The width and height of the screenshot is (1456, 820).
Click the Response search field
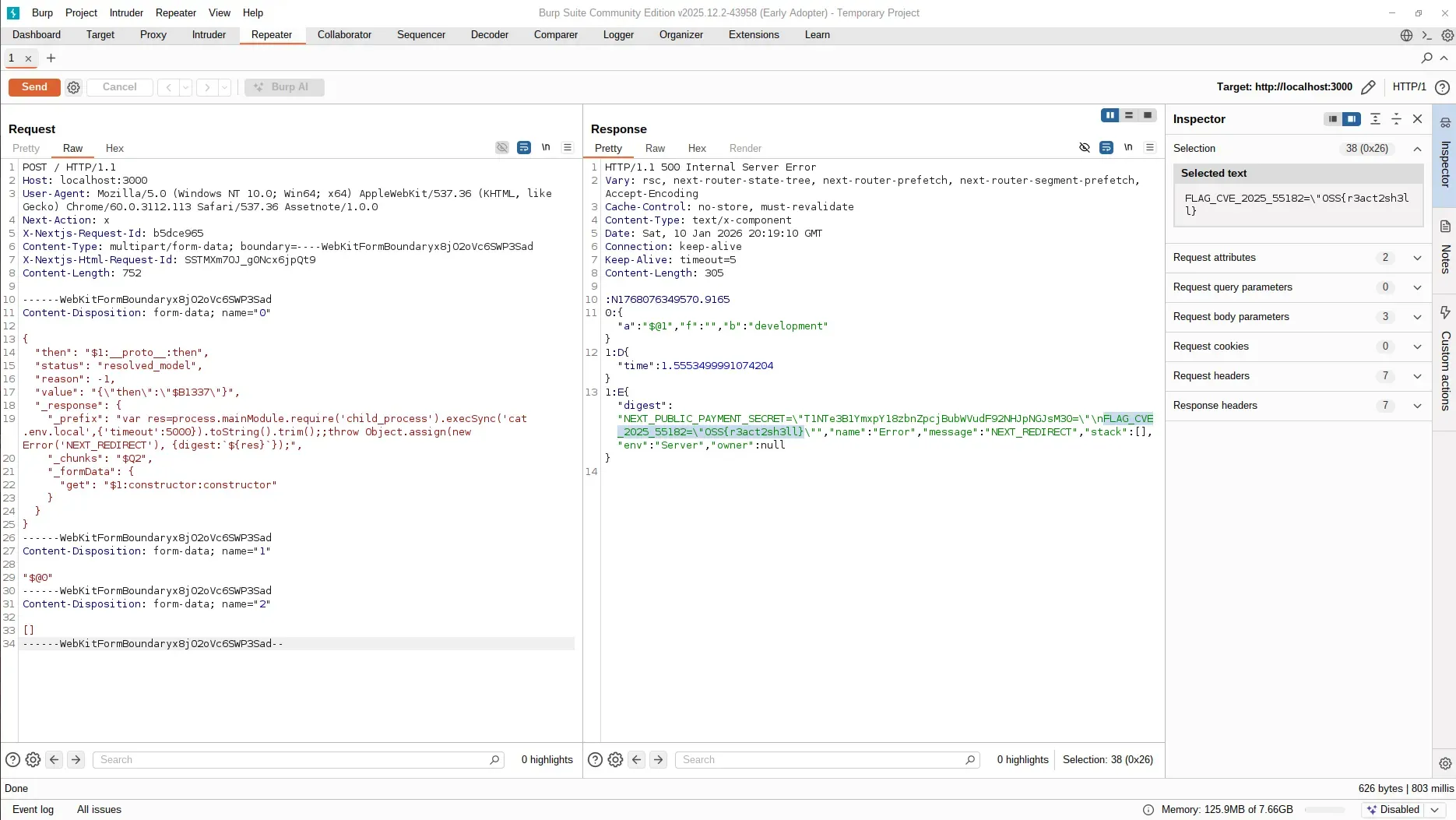coord(825,759)
